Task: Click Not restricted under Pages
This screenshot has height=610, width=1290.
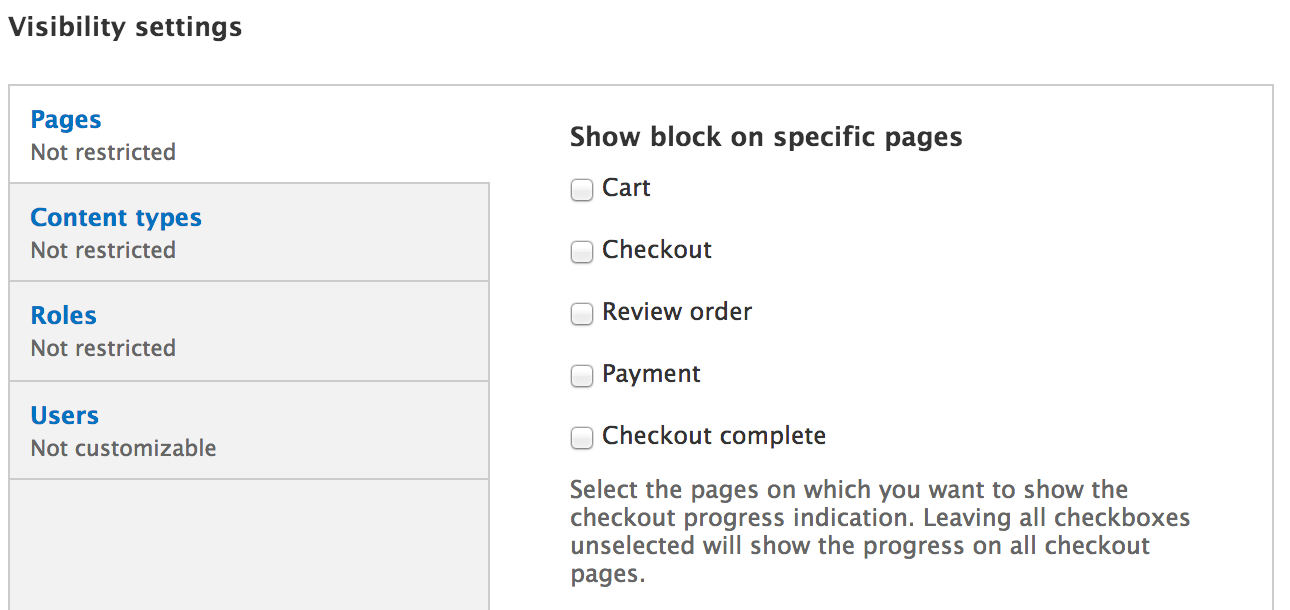Action: (x=102, y=152)
